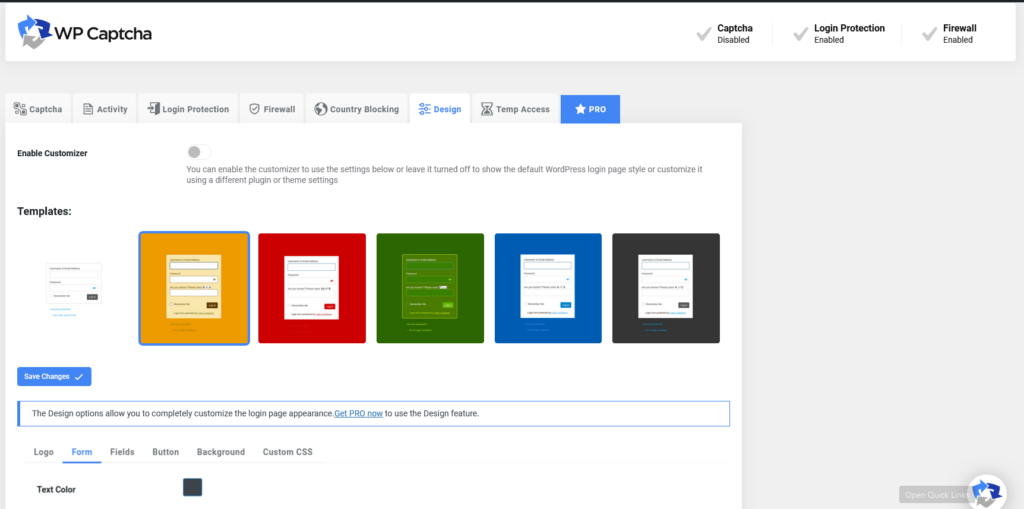
Task: Toggle the Enable Customizer switch
Action: coord(199,152)
